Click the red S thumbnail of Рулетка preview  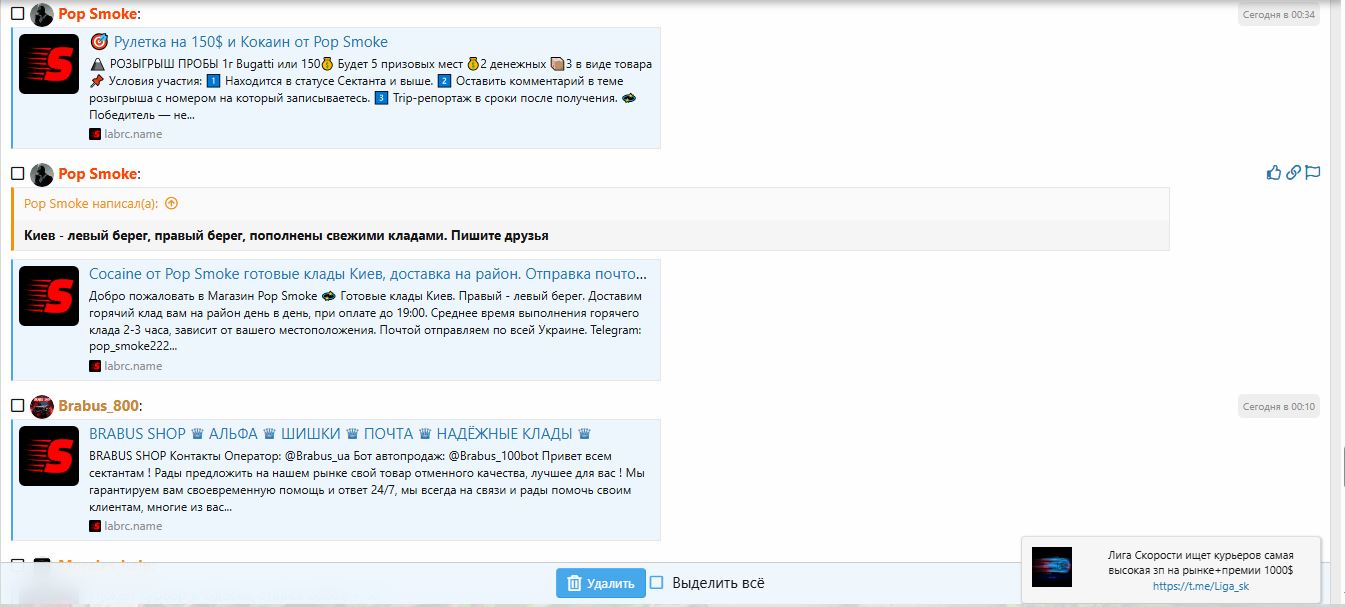pyautogui.click(x=49, y=64)
